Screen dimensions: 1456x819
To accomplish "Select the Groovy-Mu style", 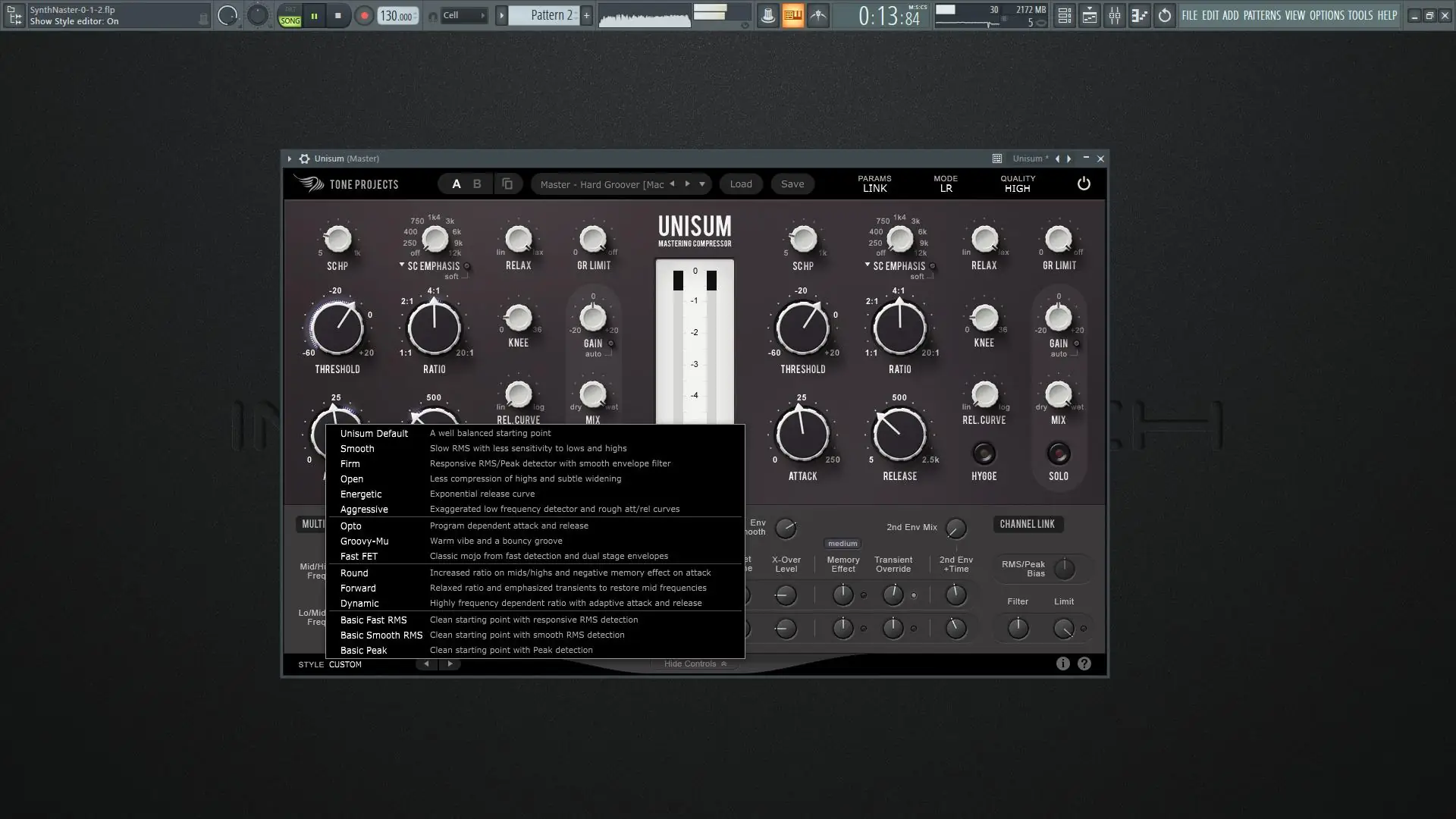I will 364,541.
